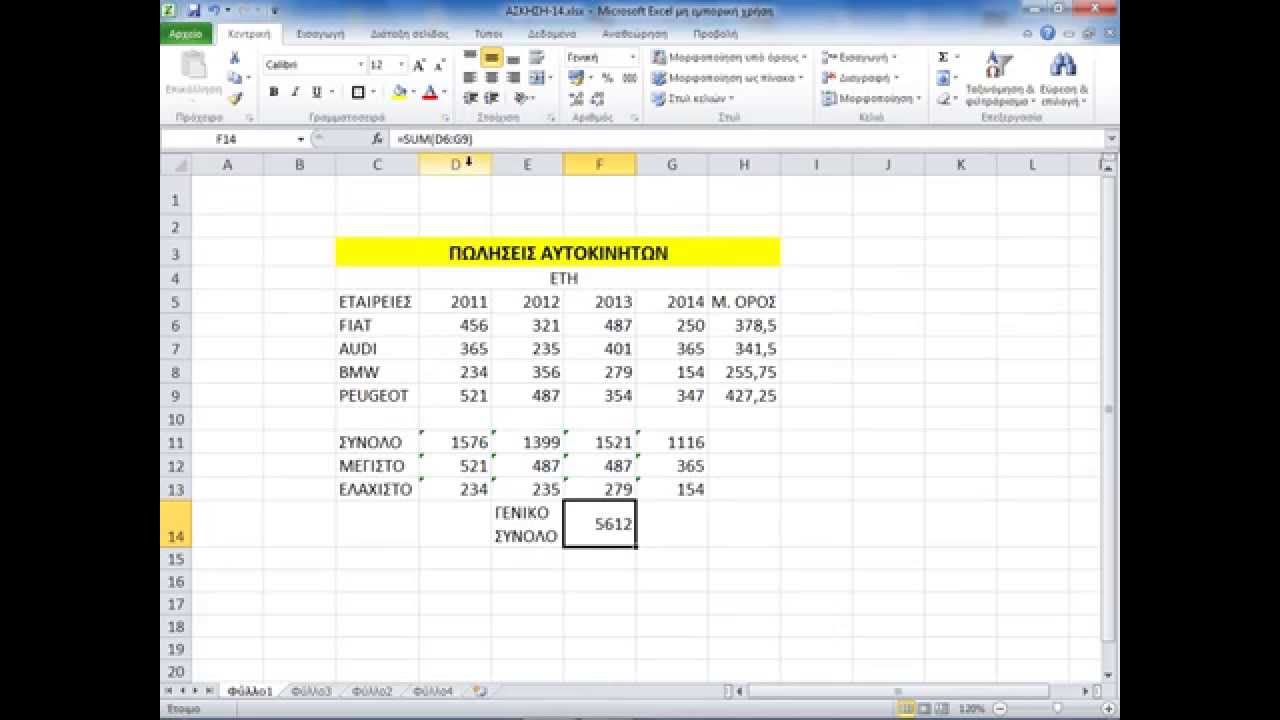The image size is (1280, 720).
Task: Select cell with value 5612
Action: 600,524
